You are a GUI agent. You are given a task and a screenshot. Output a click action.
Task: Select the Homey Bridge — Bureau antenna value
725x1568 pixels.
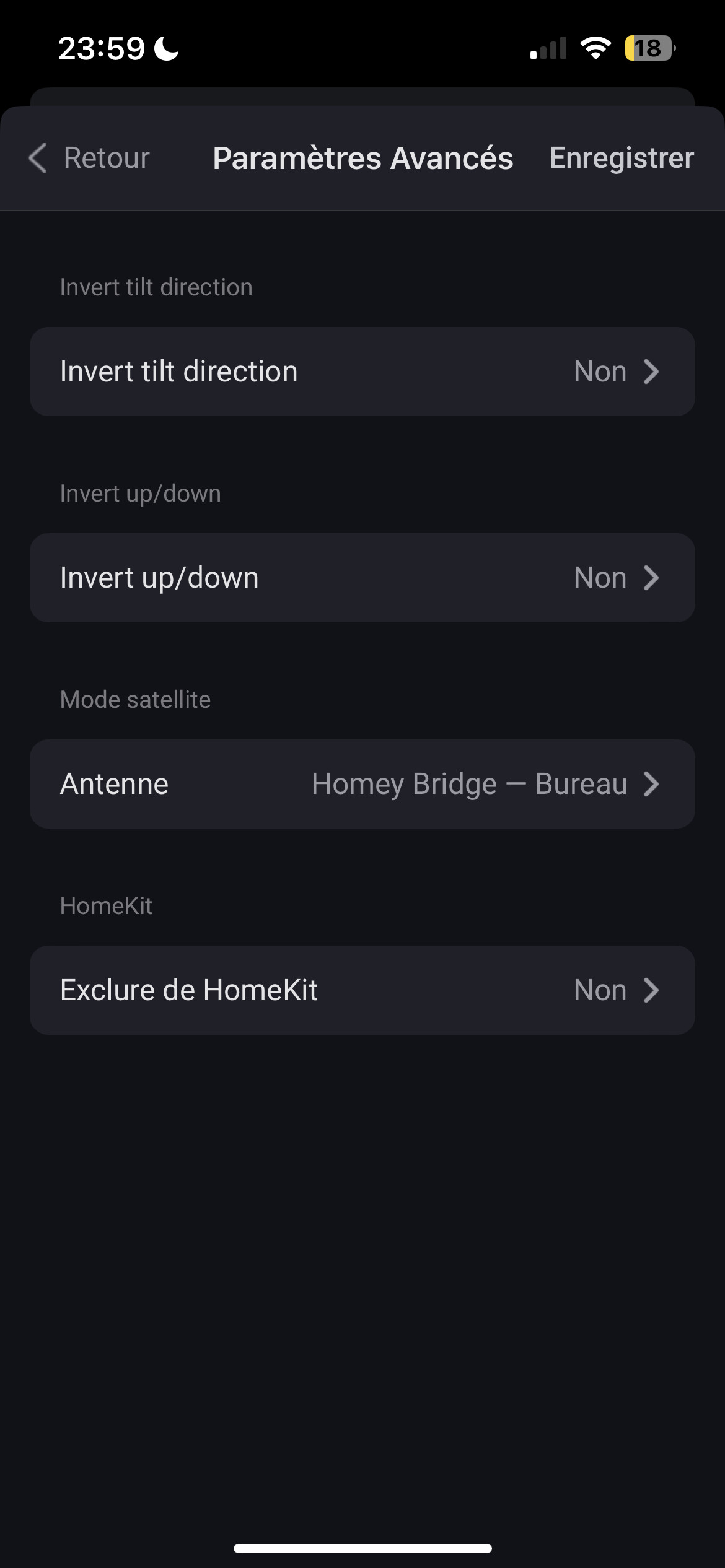coord(469,784)
